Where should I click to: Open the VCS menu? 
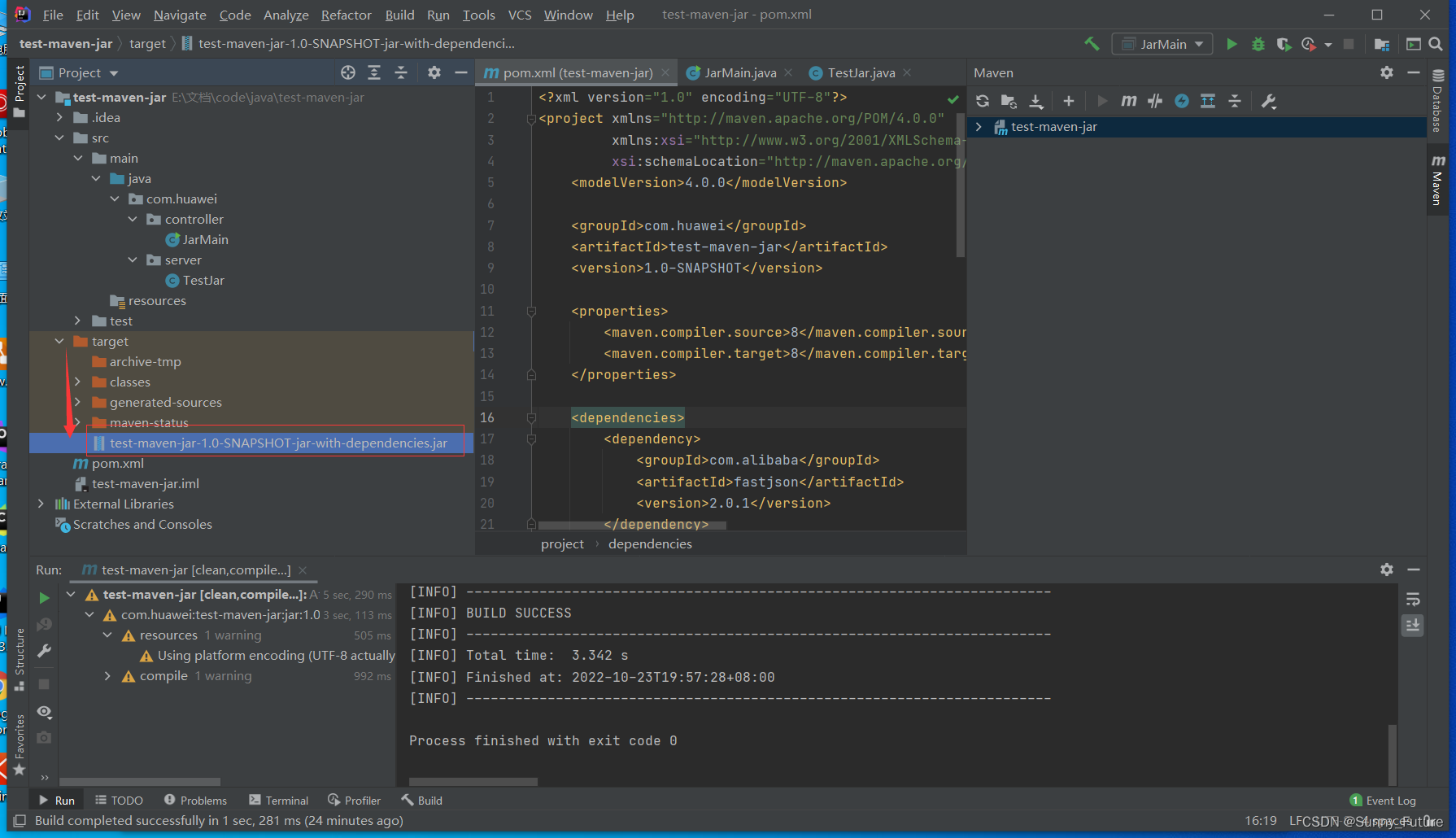(x=519, y=15)
